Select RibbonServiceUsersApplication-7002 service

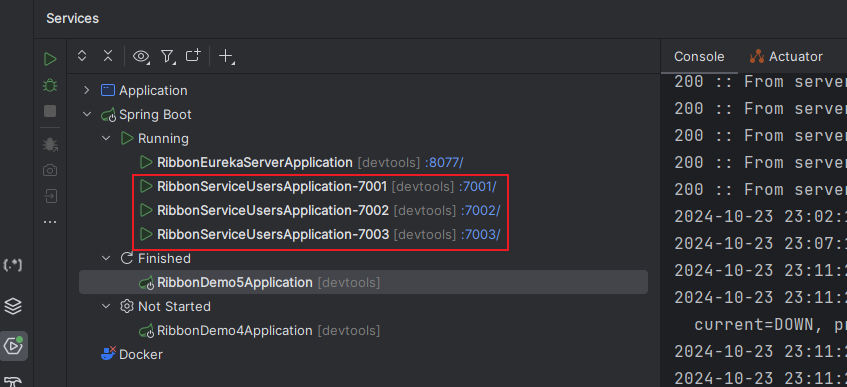pyautogui.click(x=273, y=210)
